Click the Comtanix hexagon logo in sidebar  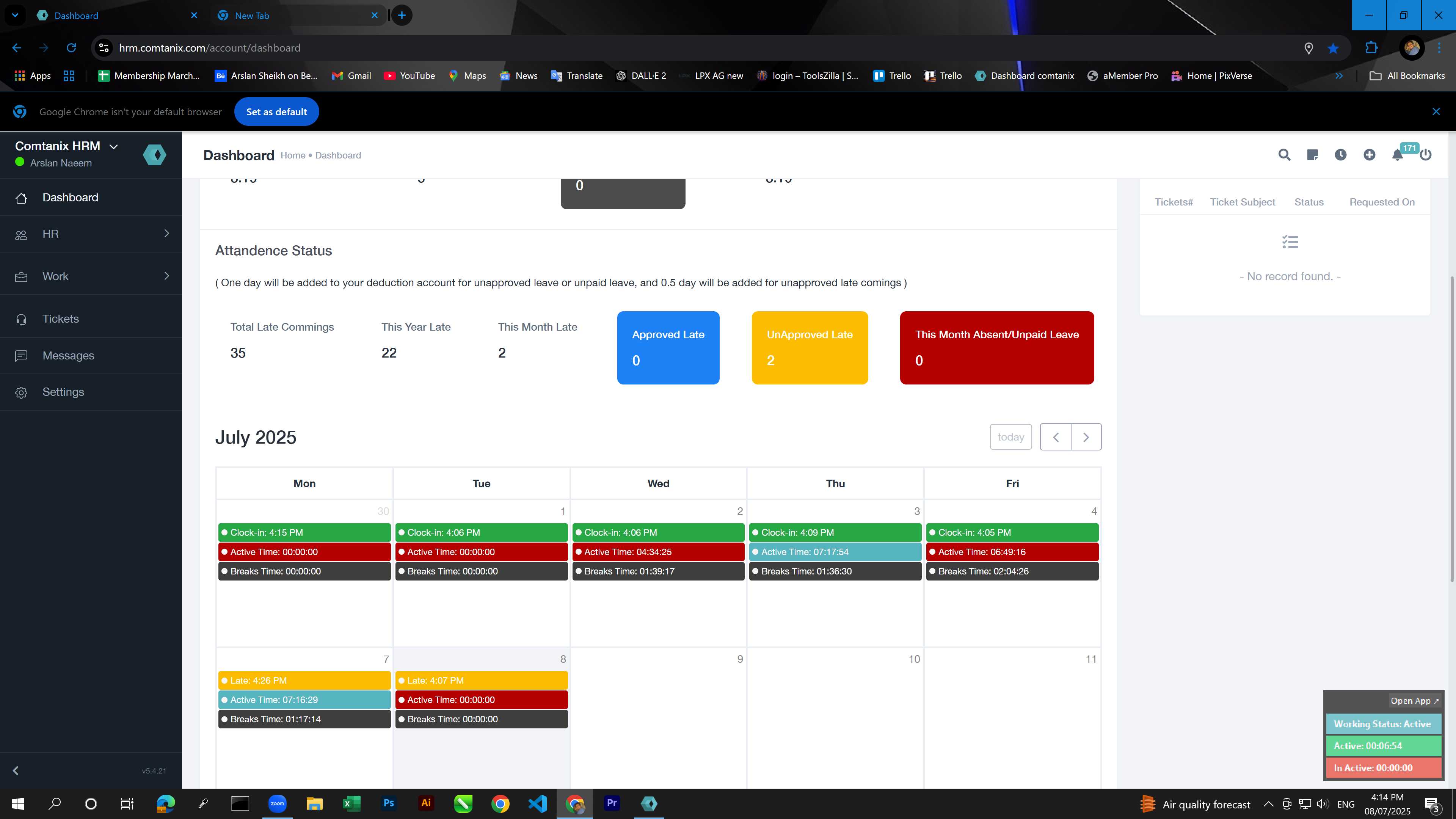154,155
